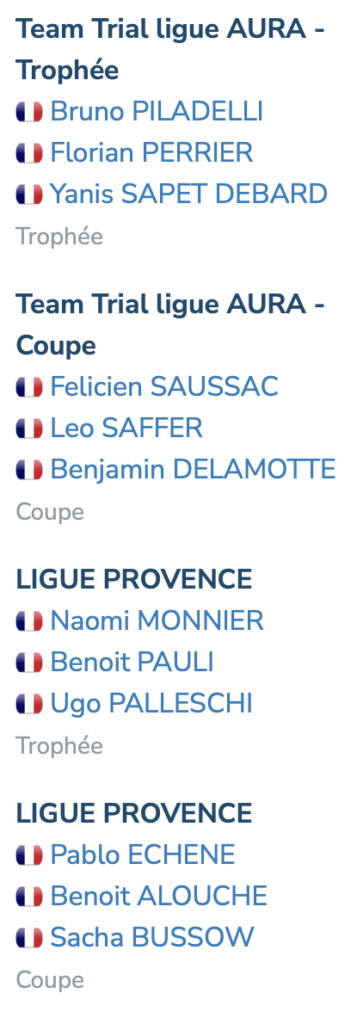
Task: Open Naomi MONNIER profile link
Action: [157, 620]
